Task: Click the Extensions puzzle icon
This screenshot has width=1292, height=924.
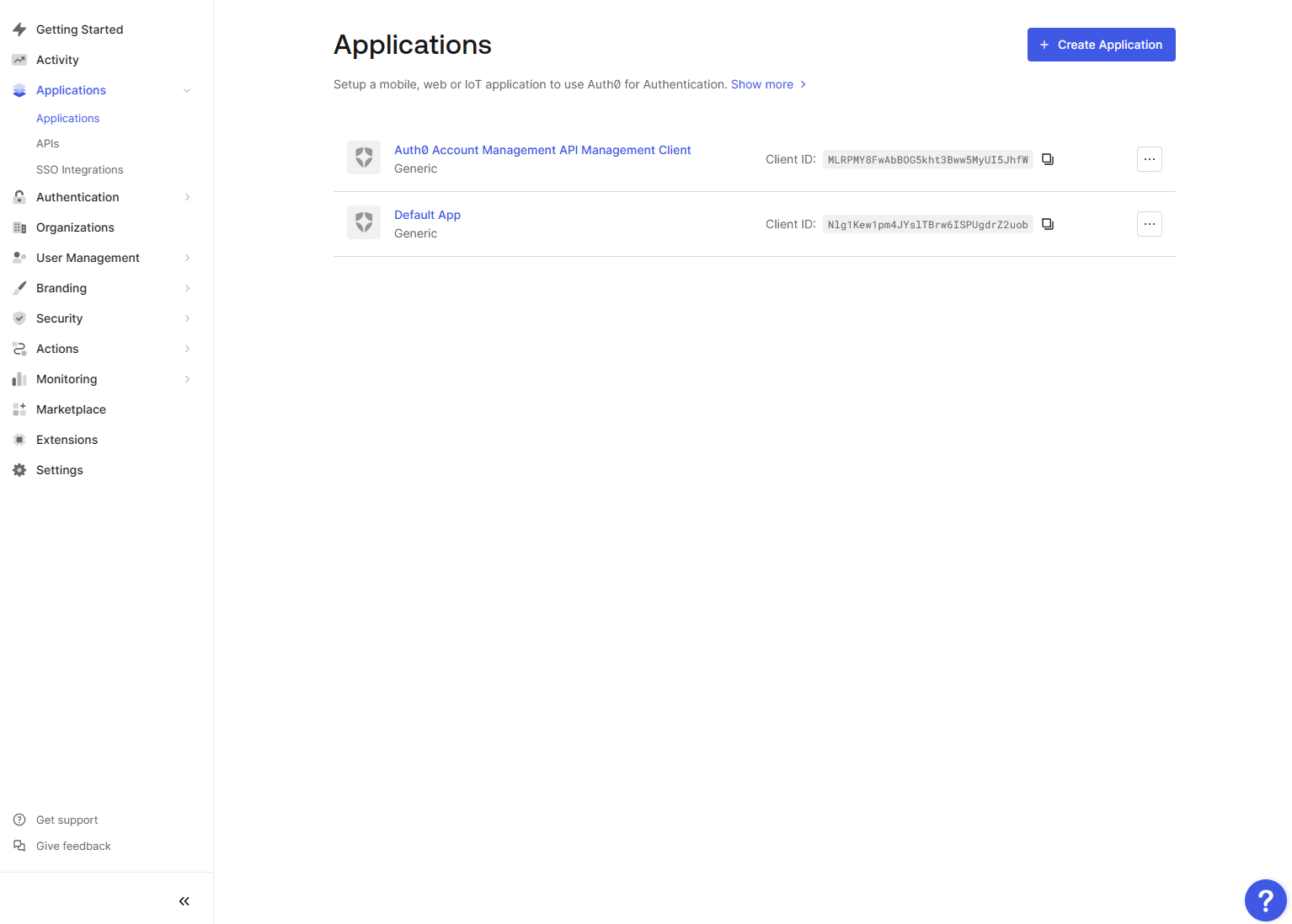Action: pyautogui.click(x=19, y=440)
